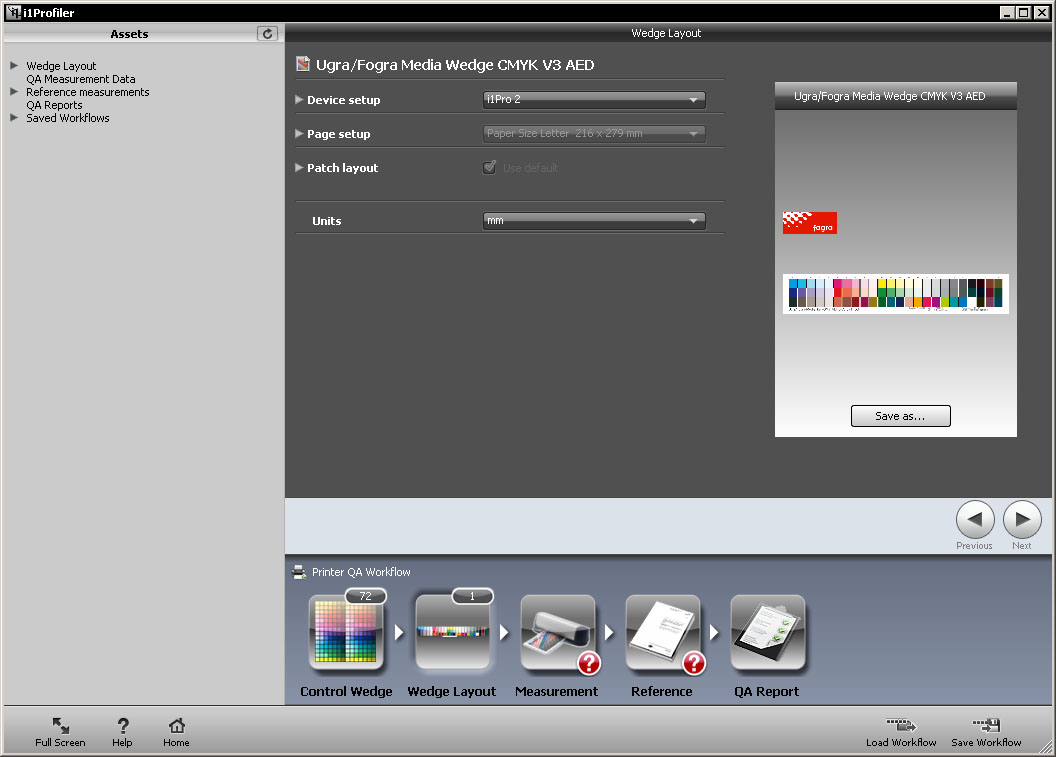Click the Save Workflow icon
This screenshot has width=1056, height=757.
[x=986, y=725]
